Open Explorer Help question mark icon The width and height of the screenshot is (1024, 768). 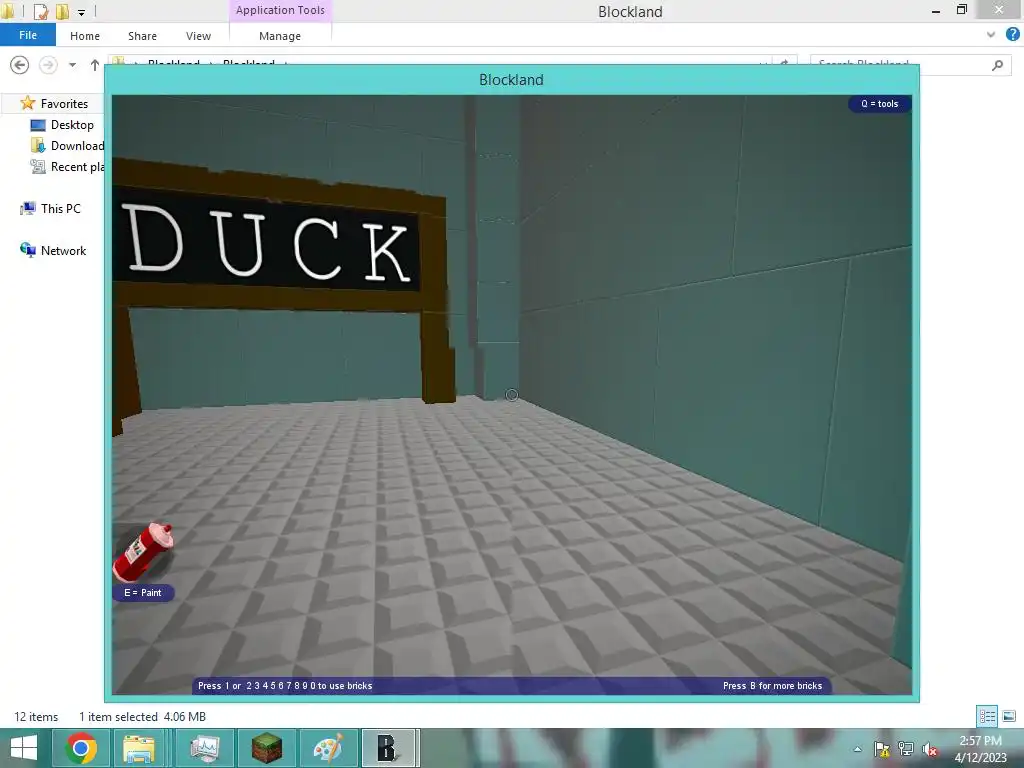(1012, 35)
